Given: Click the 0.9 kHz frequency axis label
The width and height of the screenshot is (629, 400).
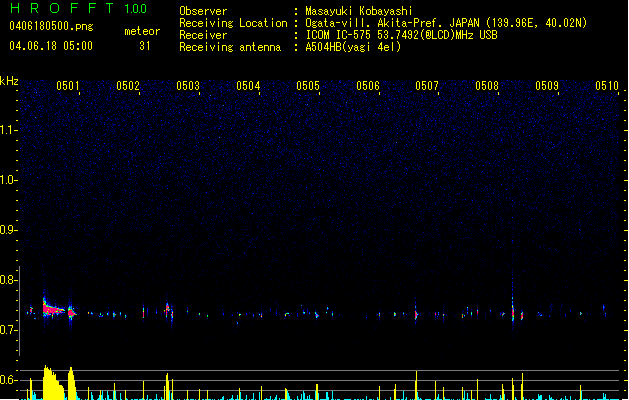Looking at the screenshot, I should (x=8, y=230).
